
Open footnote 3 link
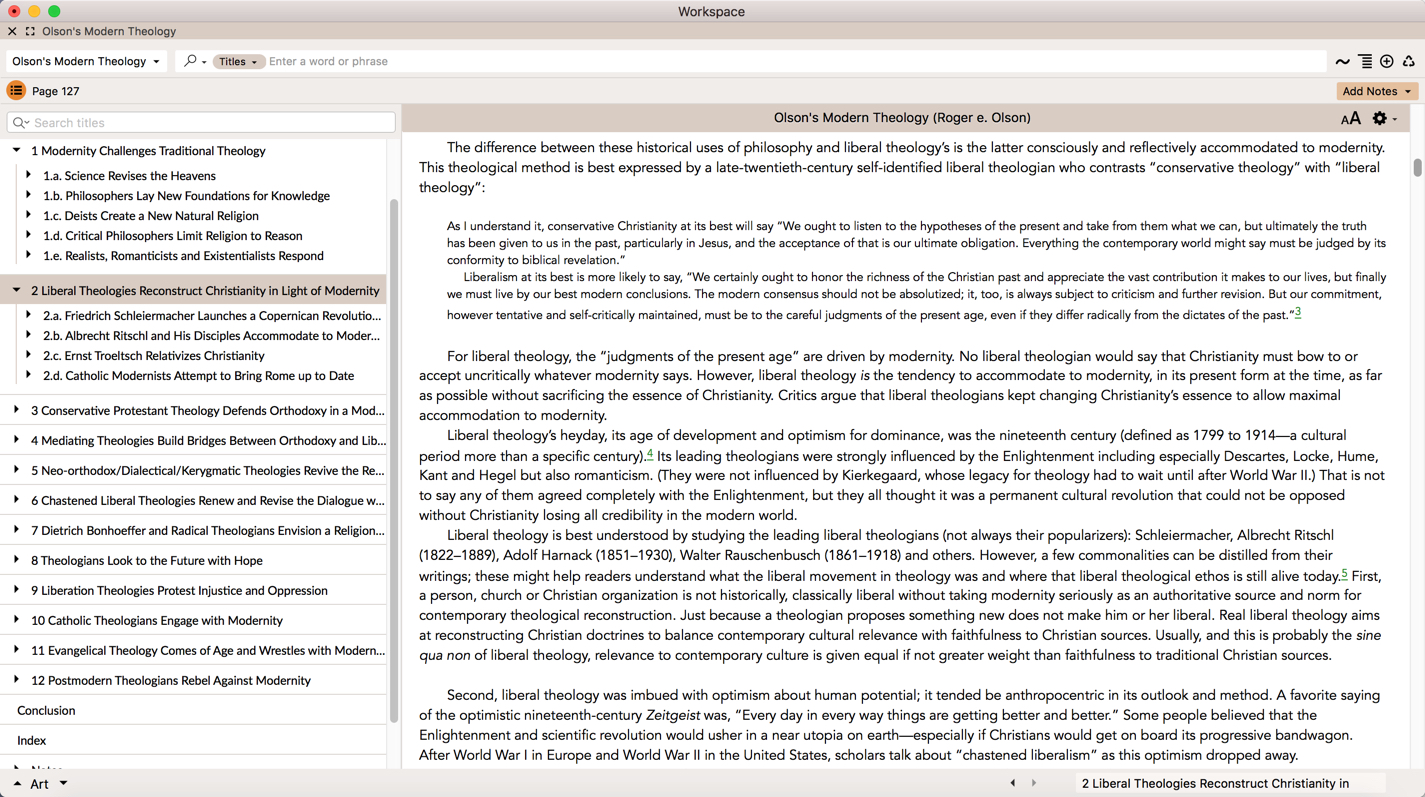[x=1298, y=312]
